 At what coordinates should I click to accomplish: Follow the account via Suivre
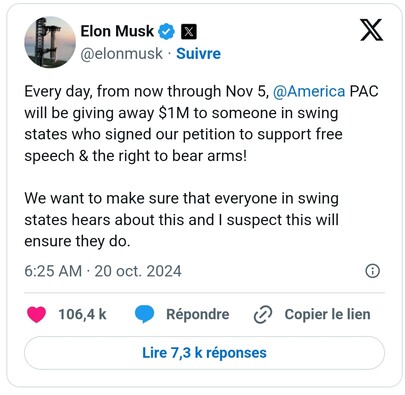(x=198, y=54)
